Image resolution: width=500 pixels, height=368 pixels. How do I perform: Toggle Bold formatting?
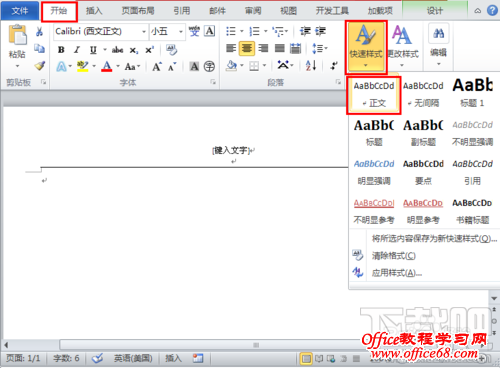pos(61,50)
